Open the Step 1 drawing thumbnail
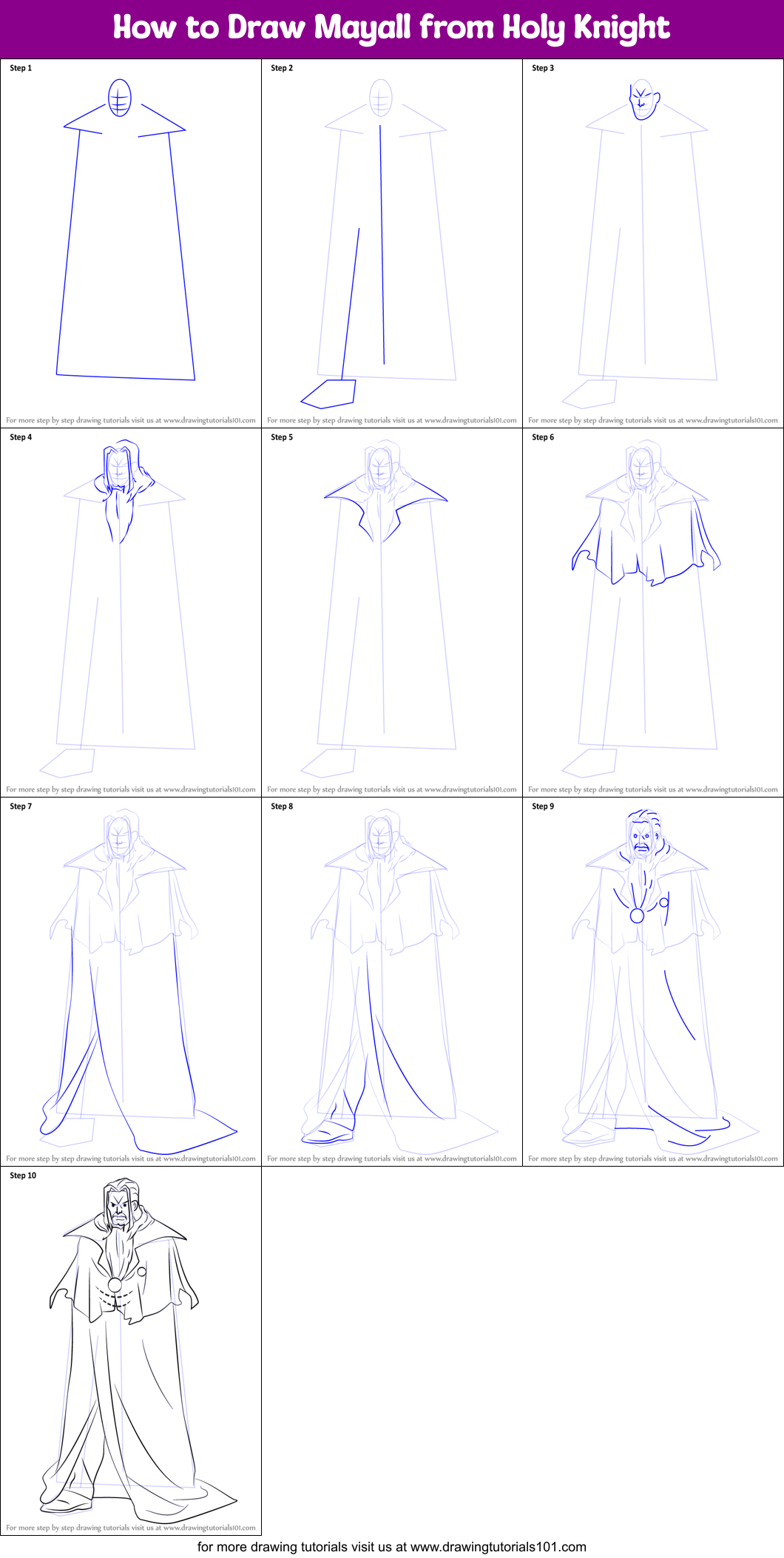 131,243
